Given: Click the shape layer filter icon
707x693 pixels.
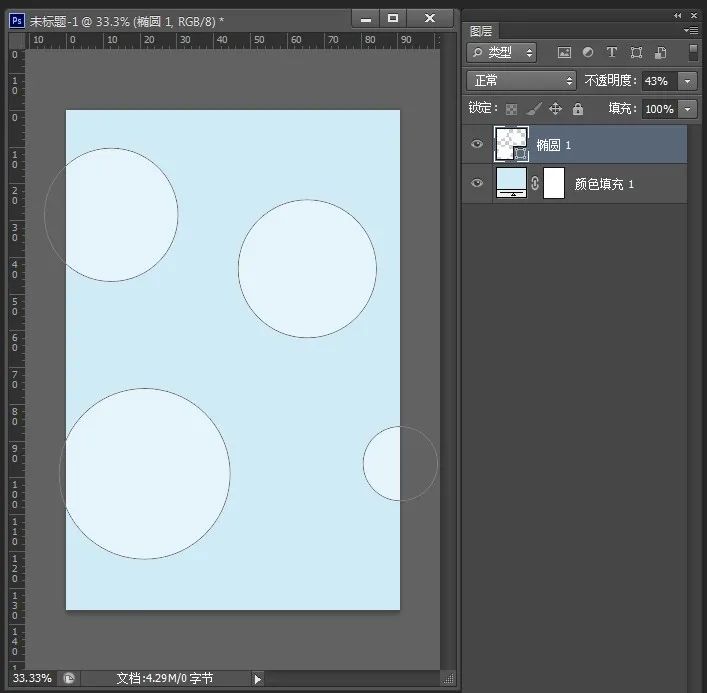Looking at the screenshot, I should click(636, 53).
